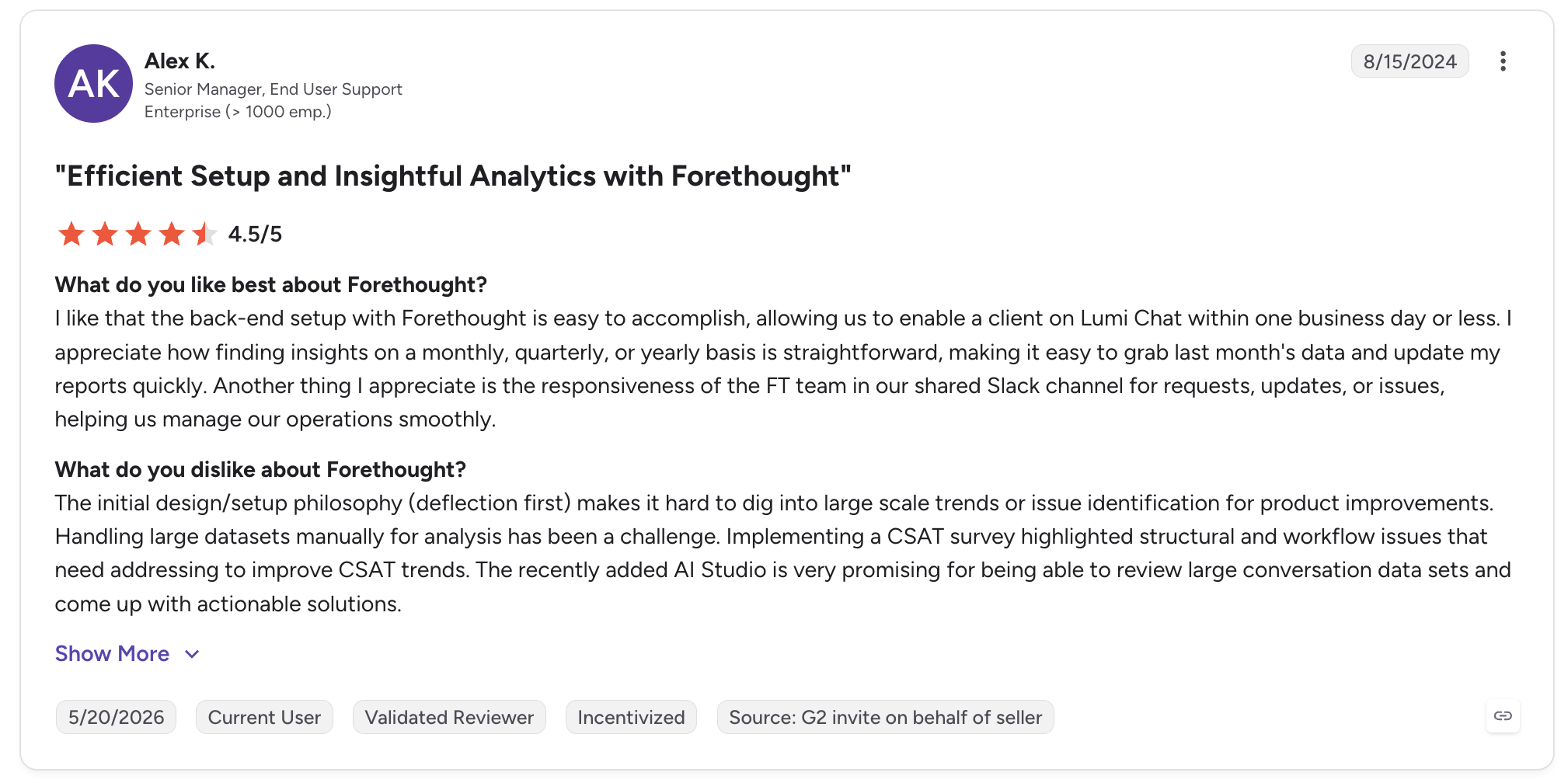Screen dimensions: 1568x783
Task: Click the 4.5/5 rating score
Action: [255, 234]
